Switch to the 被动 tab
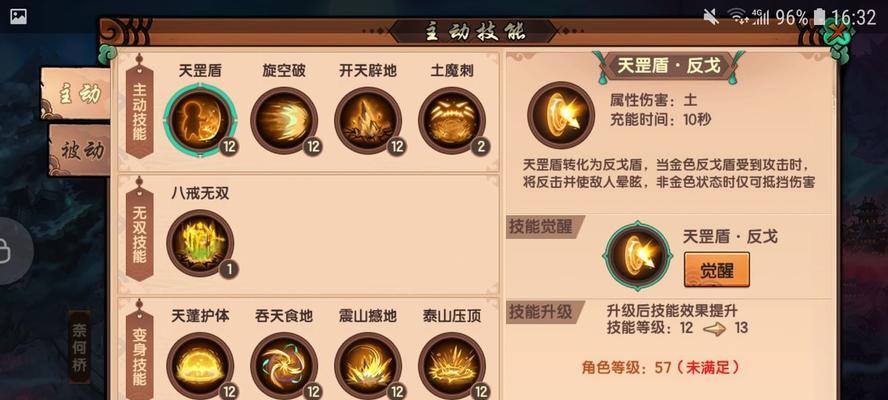This screenshot has height=400, width=888. coord(79,150)
